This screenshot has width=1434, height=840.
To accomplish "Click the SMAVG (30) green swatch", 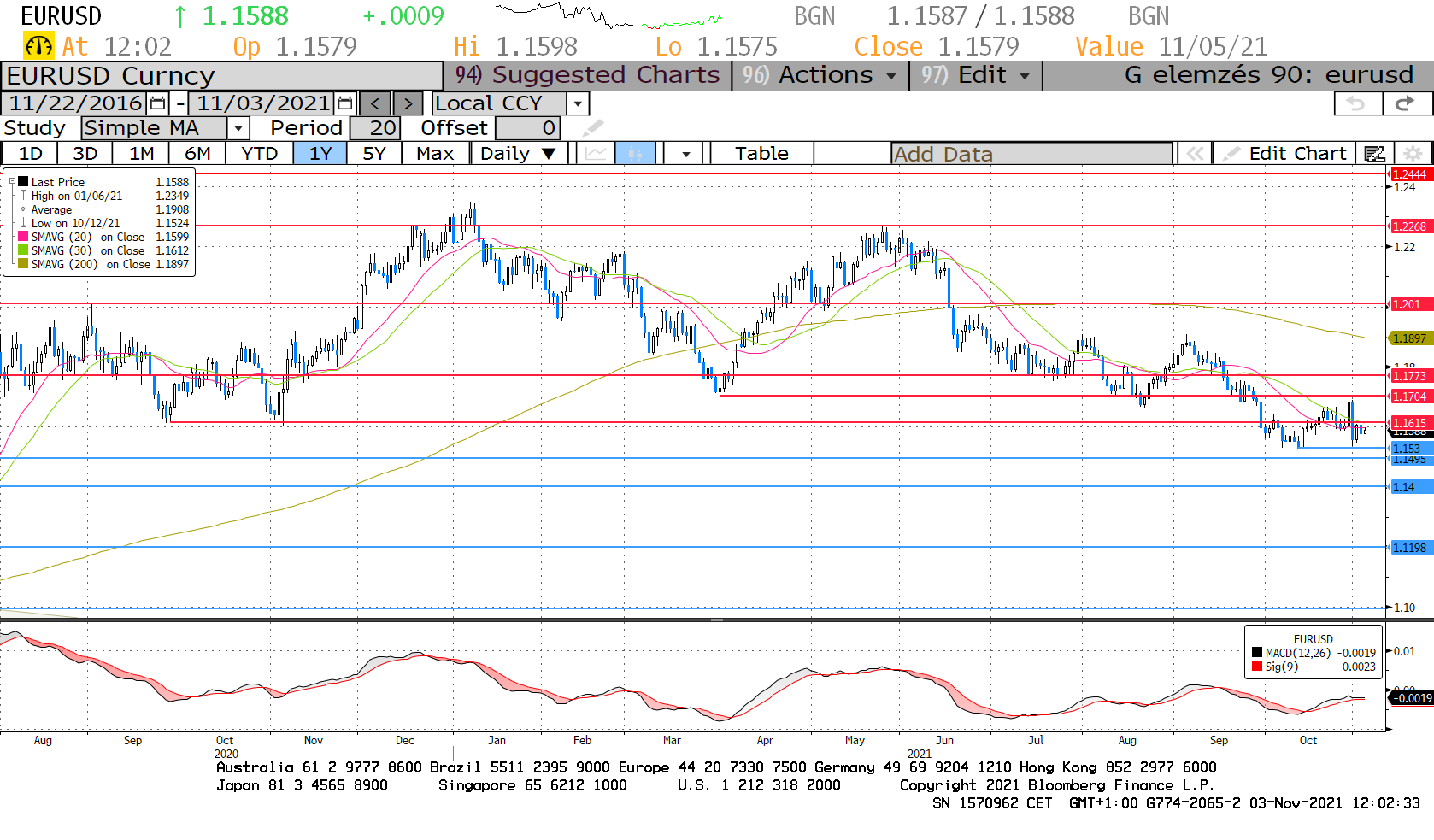I will click(x=23, y=250).
